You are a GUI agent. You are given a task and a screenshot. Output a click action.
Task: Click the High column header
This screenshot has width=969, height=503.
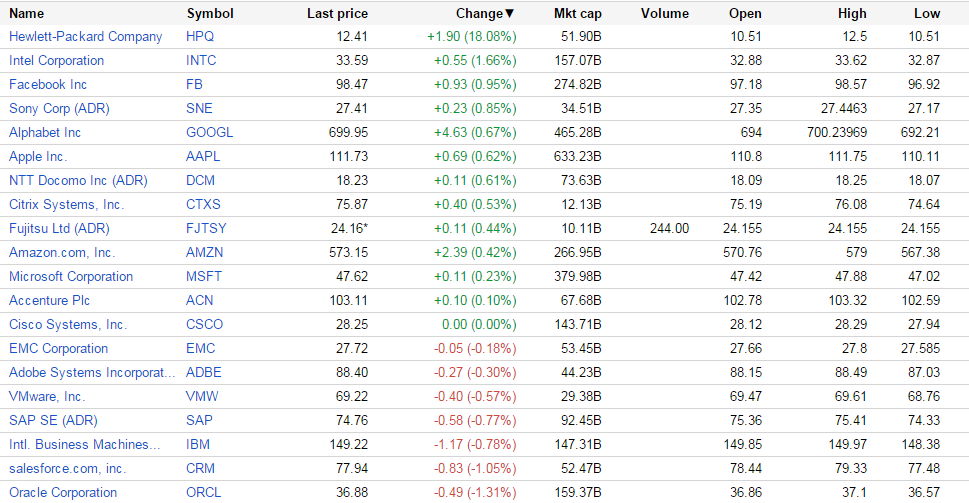click(853, 14)
